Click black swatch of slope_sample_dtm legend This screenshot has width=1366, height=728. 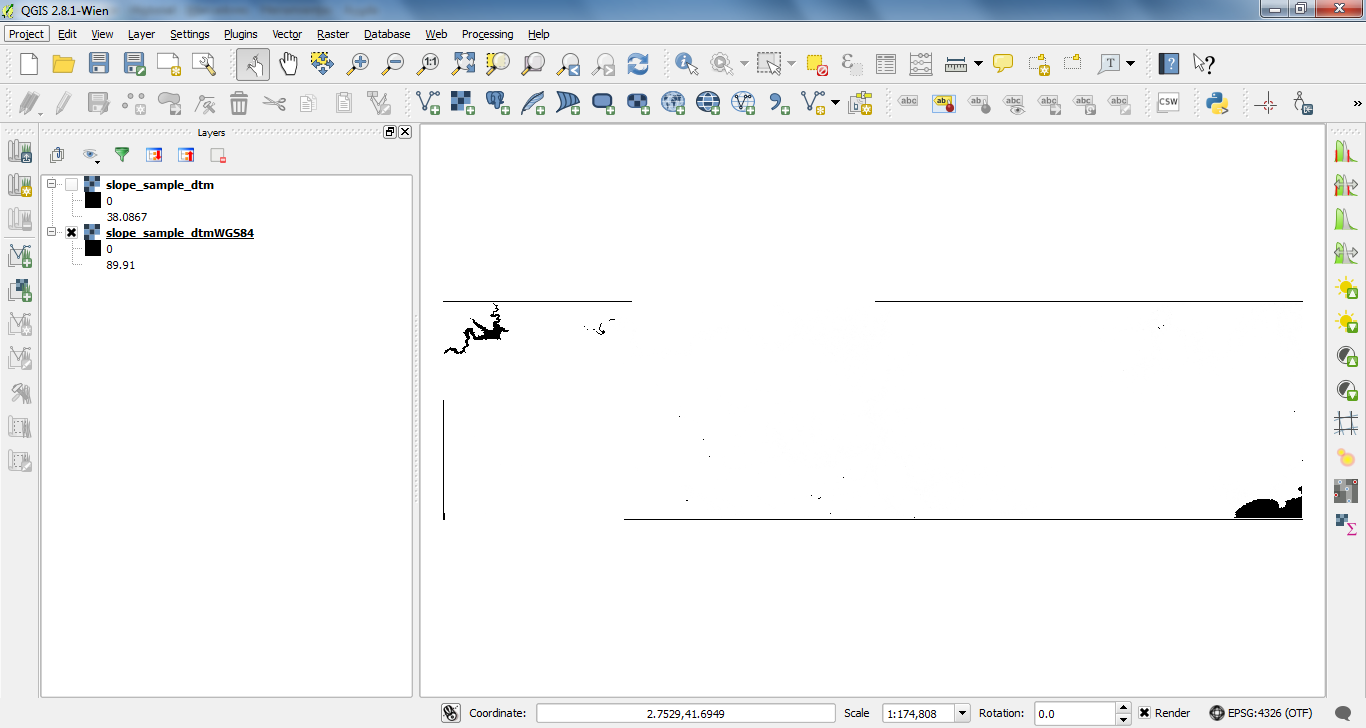tap(93, 201)
